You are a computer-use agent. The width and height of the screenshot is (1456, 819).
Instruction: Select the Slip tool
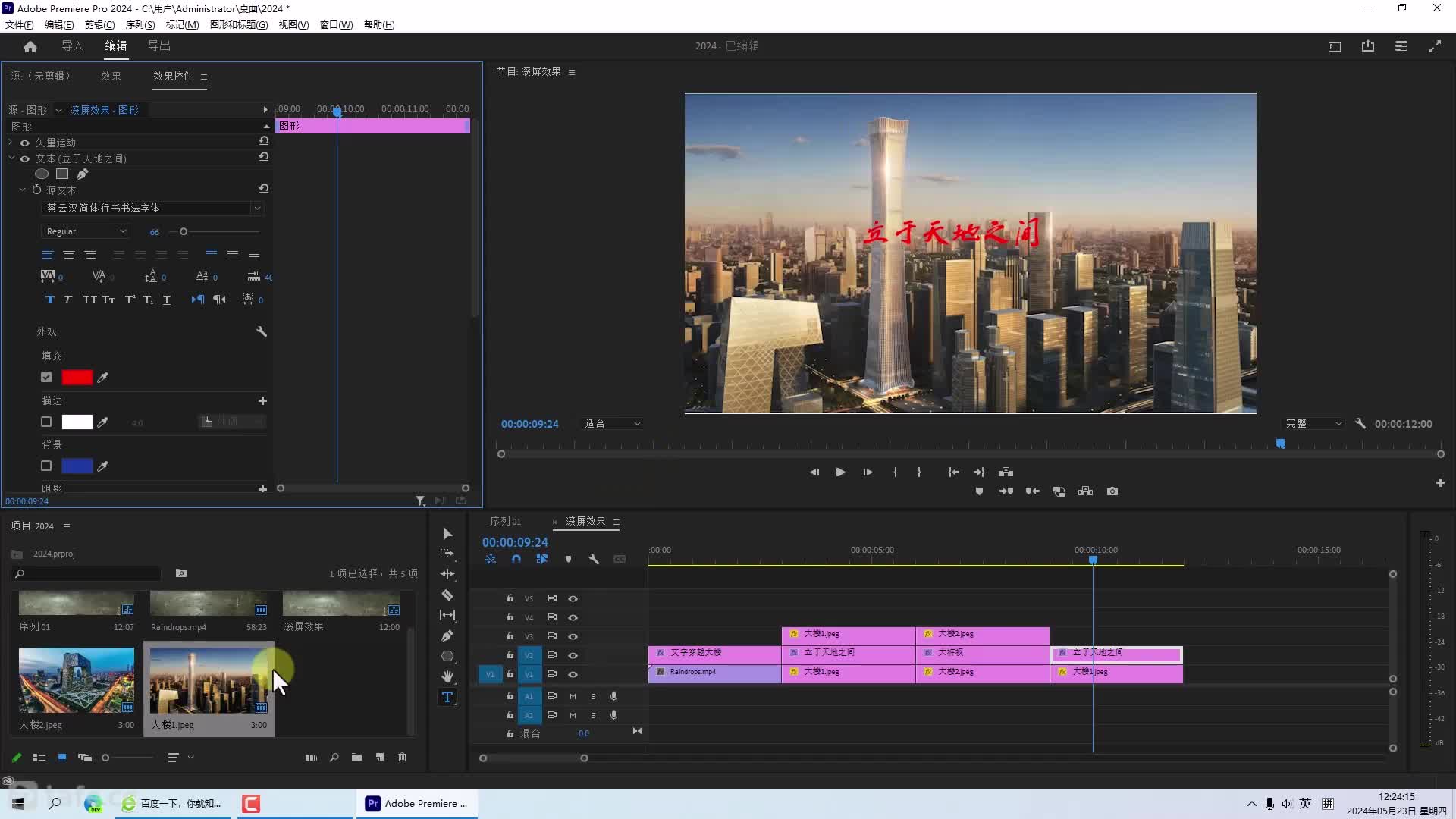[447, 615]
